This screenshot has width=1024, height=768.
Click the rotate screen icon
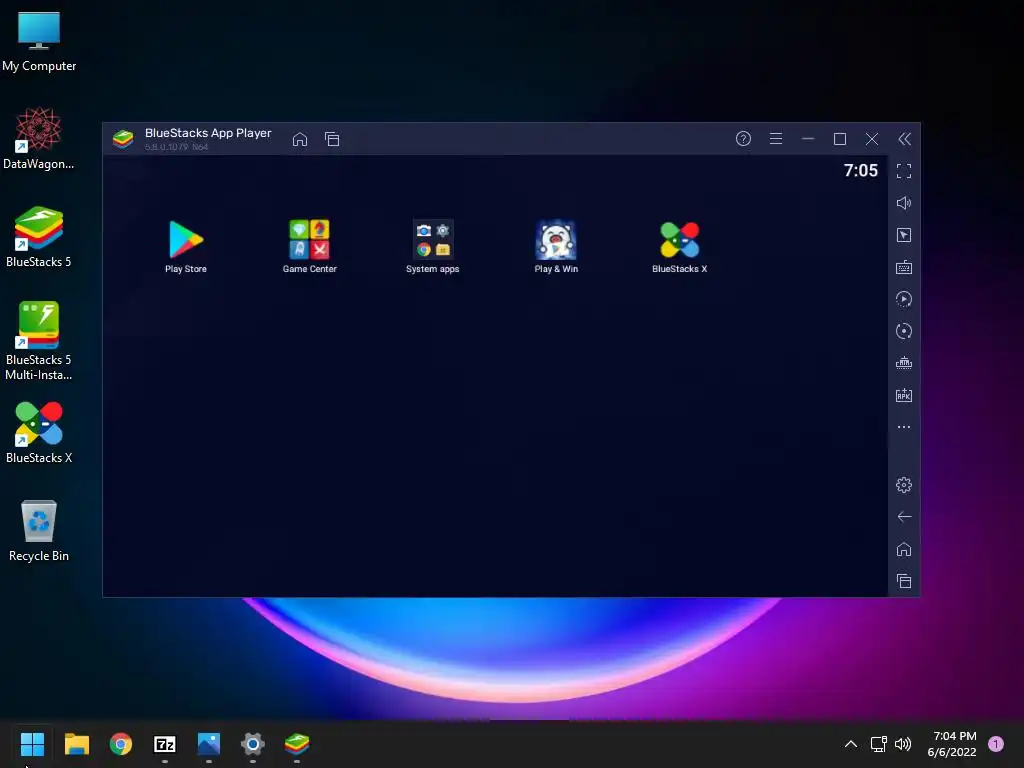pos(904,331)
